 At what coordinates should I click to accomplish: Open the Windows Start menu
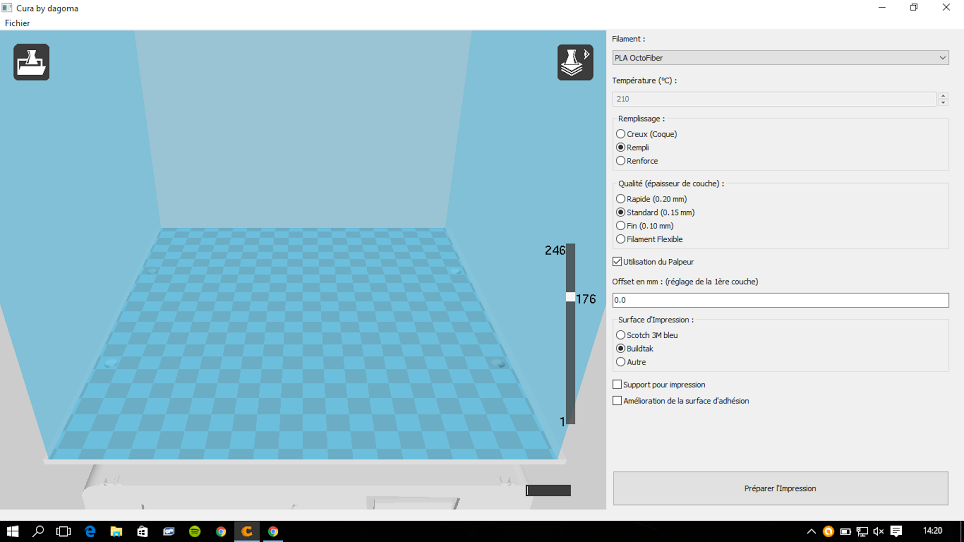coord(12,532)
